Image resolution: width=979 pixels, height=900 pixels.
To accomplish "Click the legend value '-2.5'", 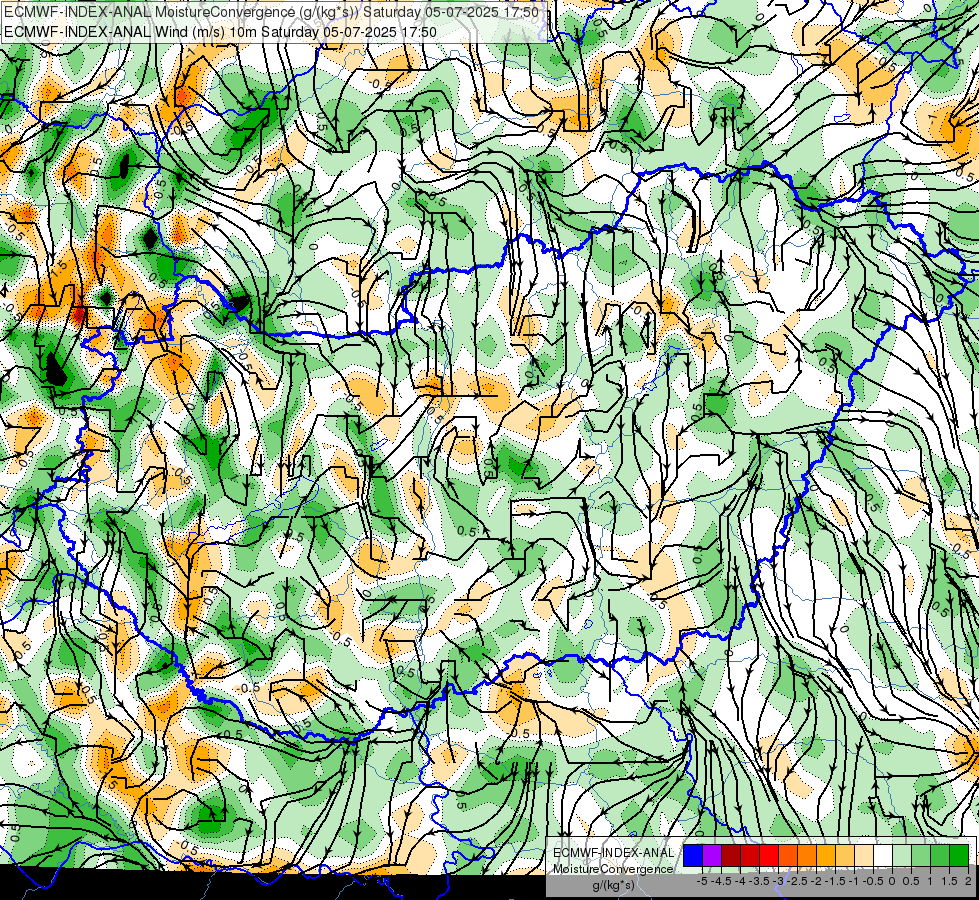I will (797, 881).
